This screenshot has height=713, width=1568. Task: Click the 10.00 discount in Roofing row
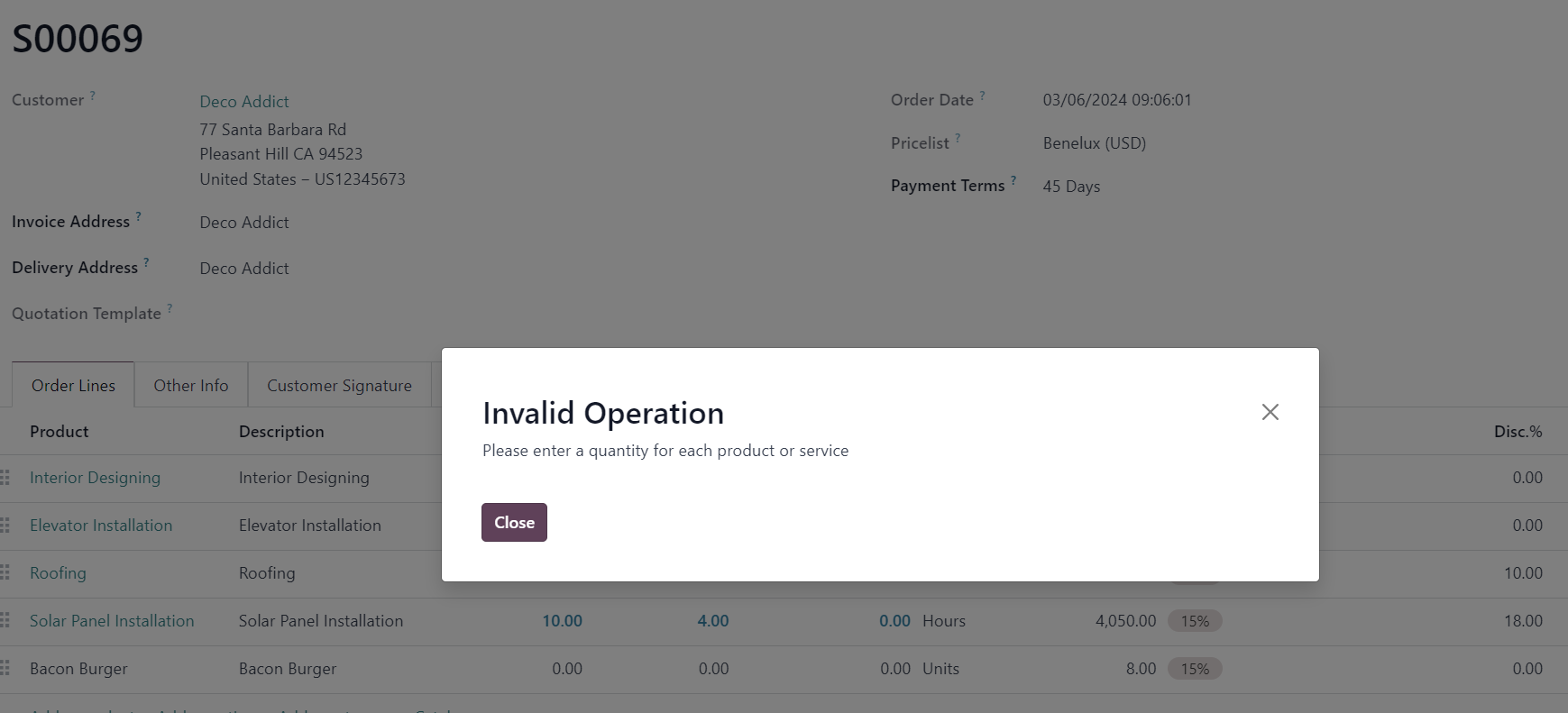(x=1523, y=573)
